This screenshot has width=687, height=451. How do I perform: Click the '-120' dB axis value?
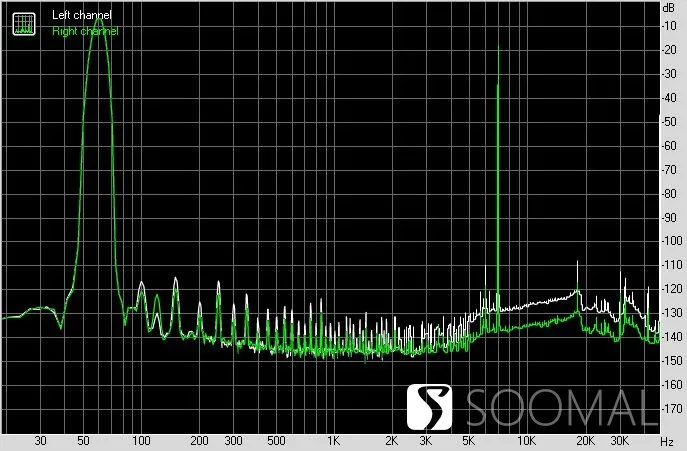(672, 289)
